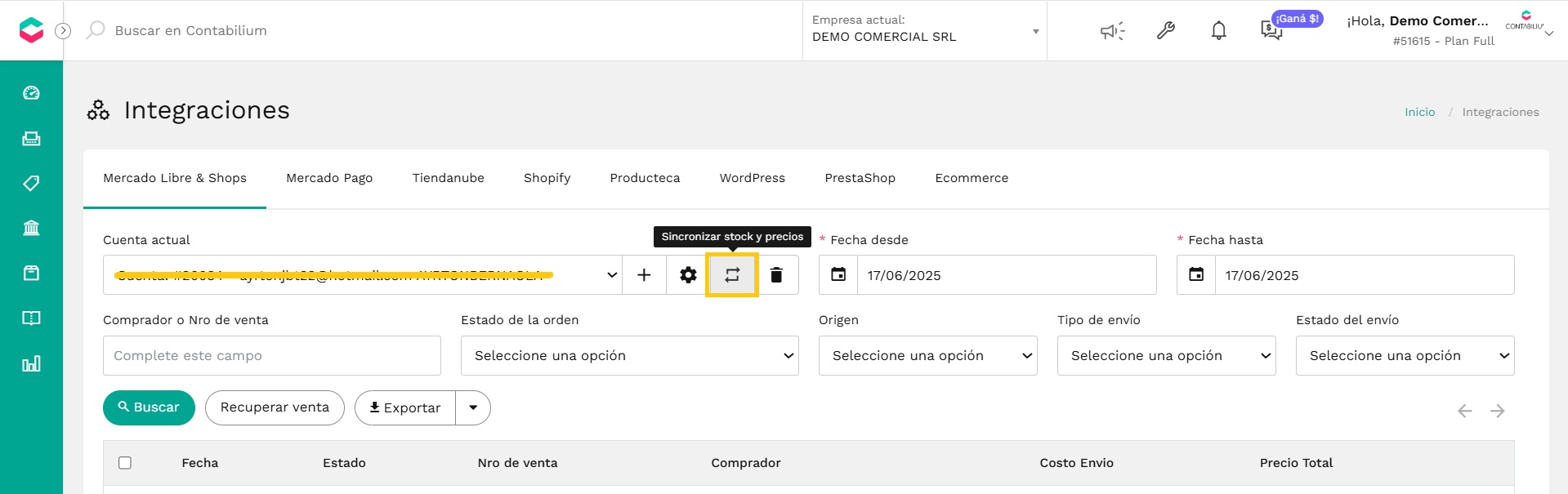Click the gear settings icon for account
The height and width of the screenshot is (494, 1568).
688,275
